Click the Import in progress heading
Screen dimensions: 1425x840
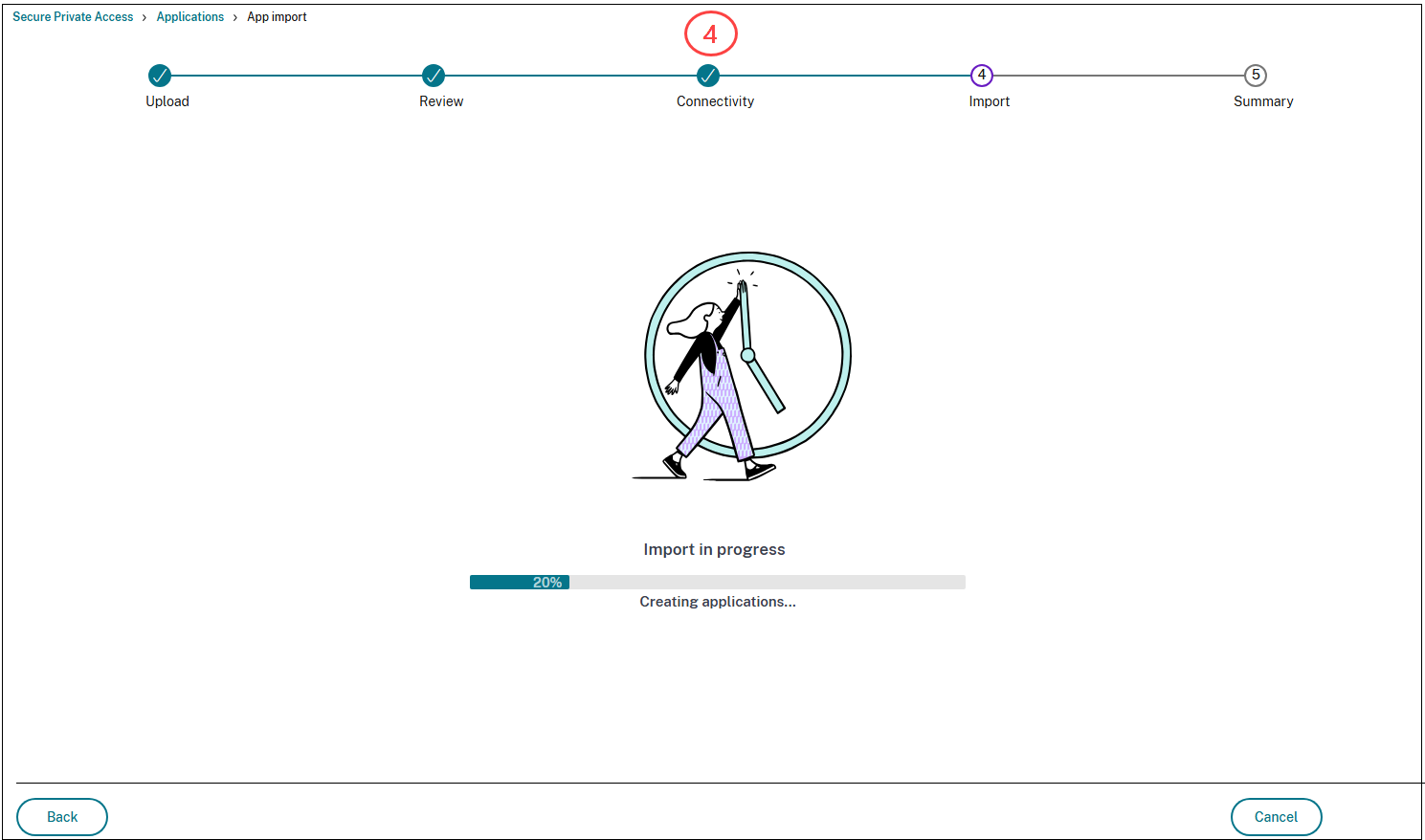(x=717, y=549)
